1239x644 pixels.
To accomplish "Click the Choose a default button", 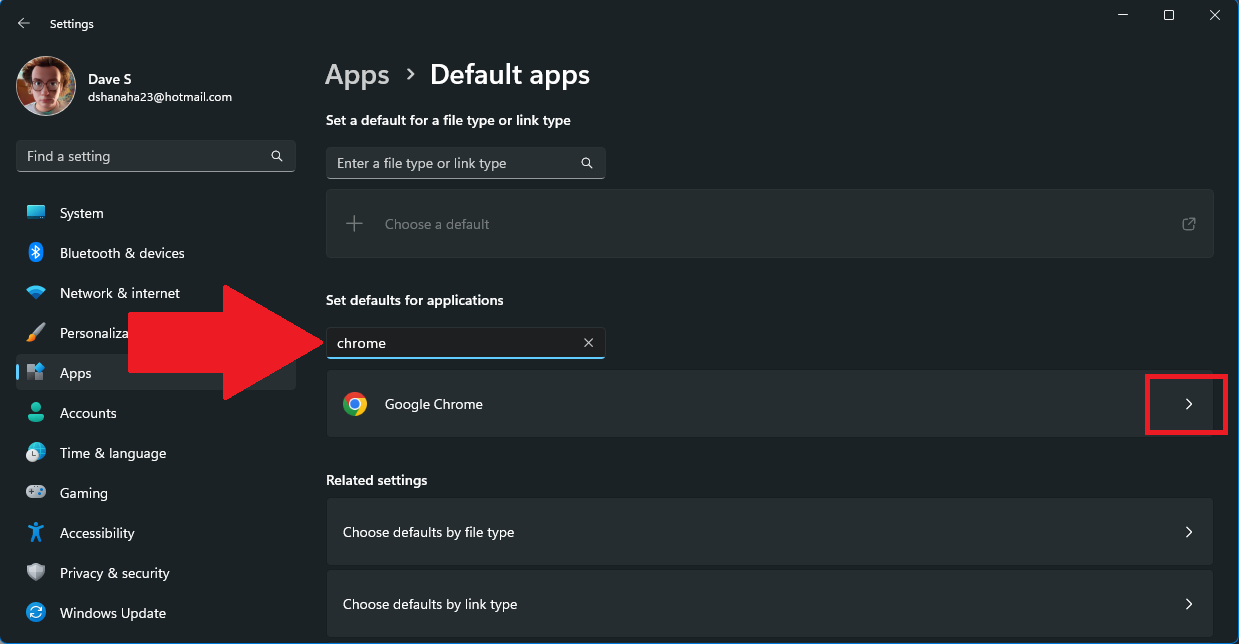I will click(x=437, y=224).
